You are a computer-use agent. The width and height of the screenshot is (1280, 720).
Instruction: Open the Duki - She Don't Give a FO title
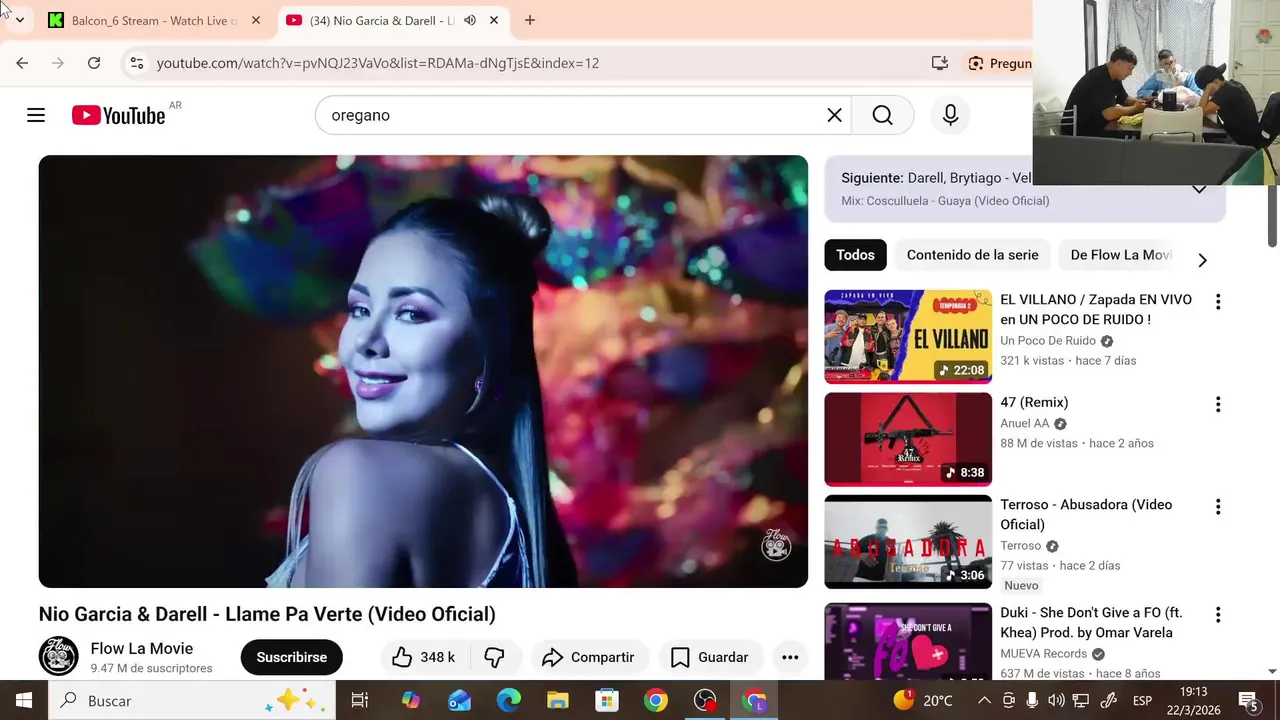pyautogui.click(x=1091, y=622)
